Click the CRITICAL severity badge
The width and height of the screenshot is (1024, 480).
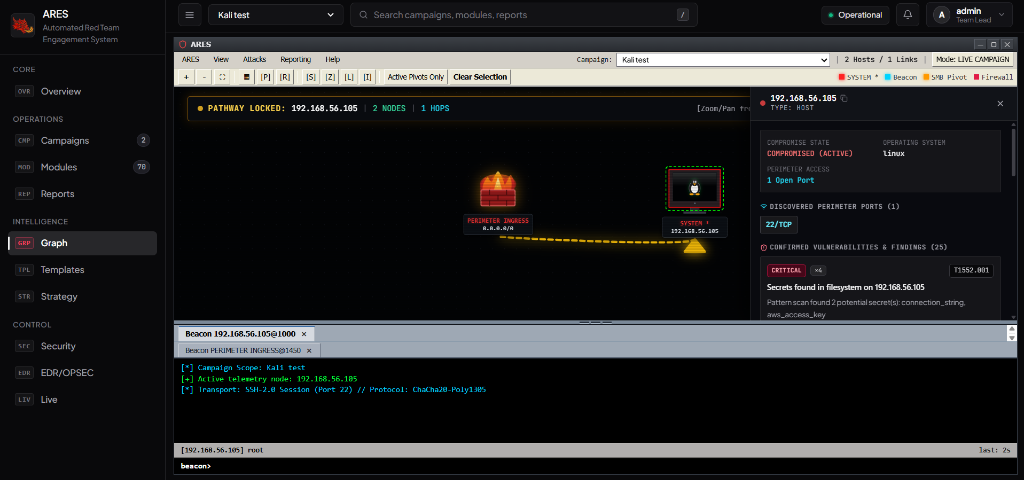point(786,270)
